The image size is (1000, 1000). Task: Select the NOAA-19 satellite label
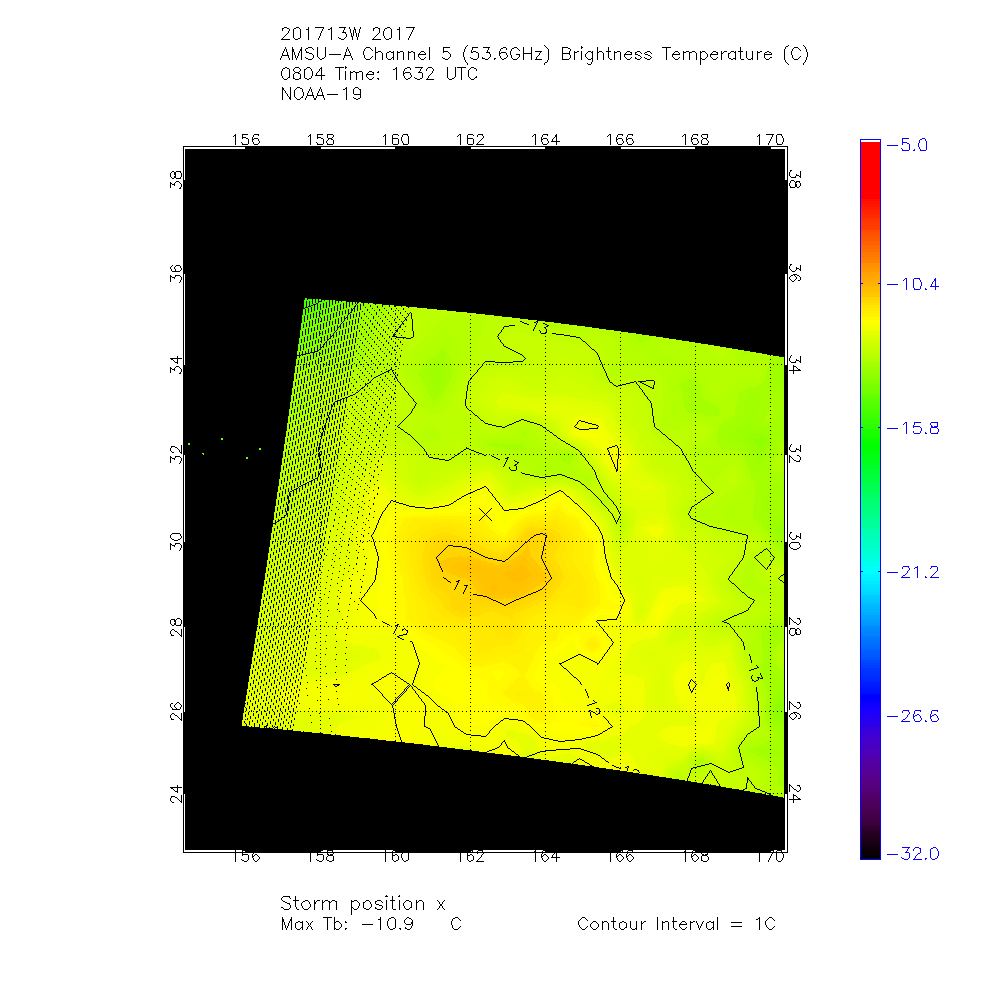321,94
